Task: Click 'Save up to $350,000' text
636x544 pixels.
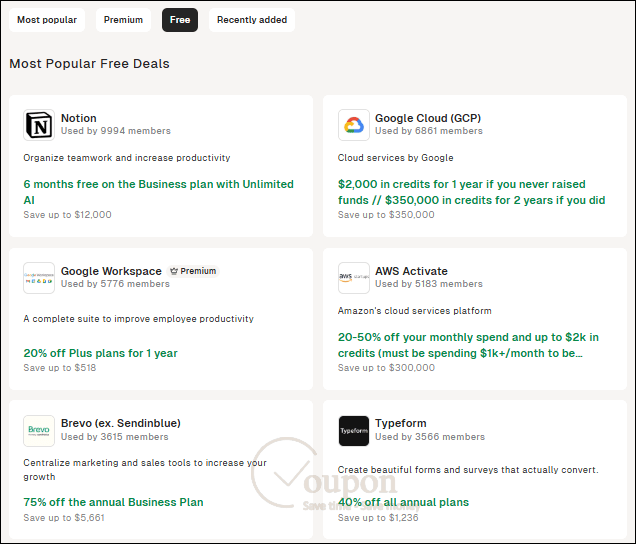Action: pos(386,215)
